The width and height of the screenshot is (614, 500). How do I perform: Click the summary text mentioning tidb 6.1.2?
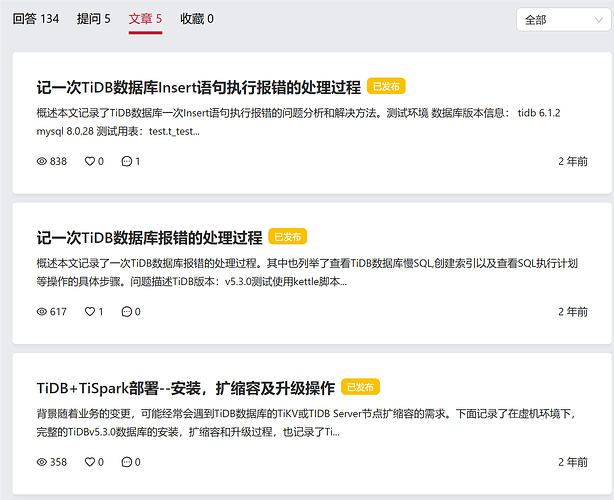(x=298, y=122)
